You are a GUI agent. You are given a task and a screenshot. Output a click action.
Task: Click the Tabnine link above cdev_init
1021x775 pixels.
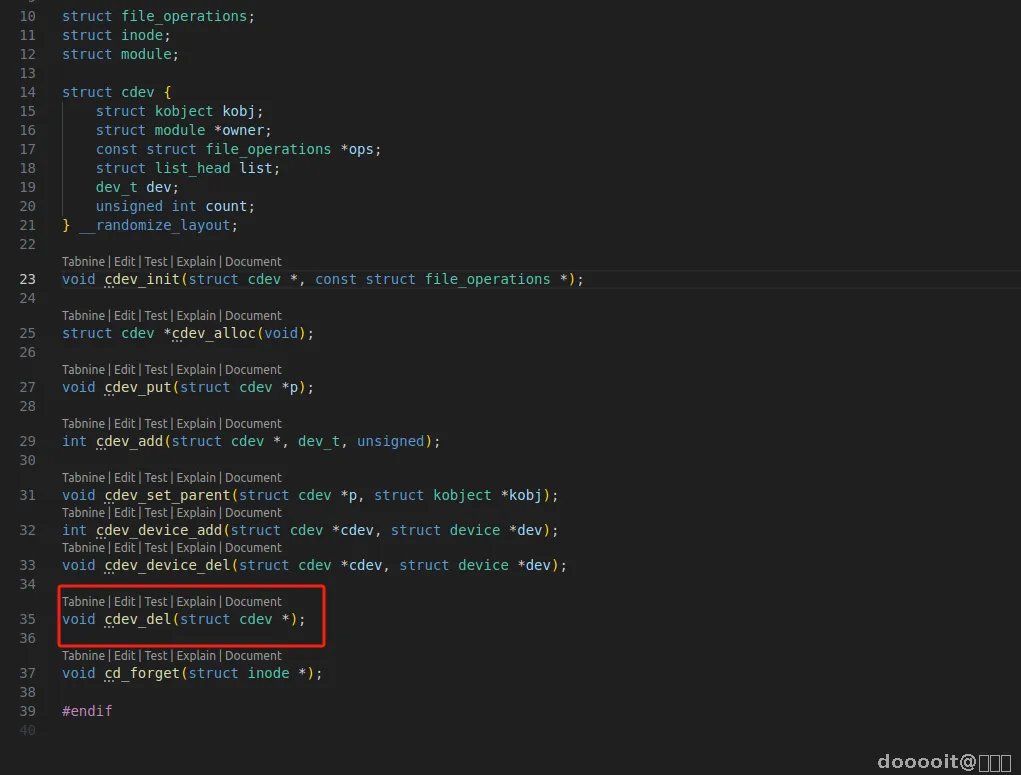click(83, 261)
